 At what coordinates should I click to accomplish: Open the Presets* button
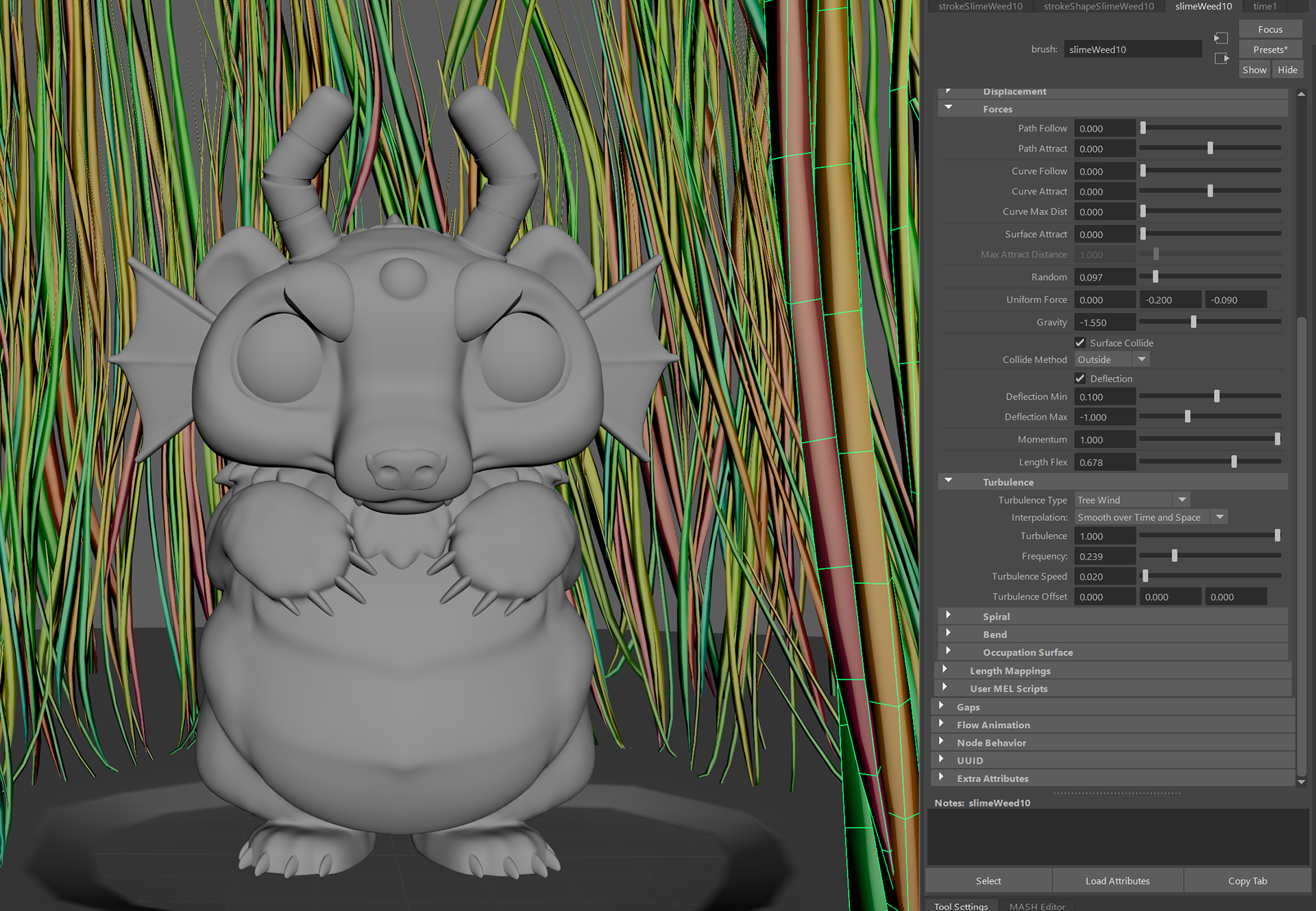[1270, 49]
